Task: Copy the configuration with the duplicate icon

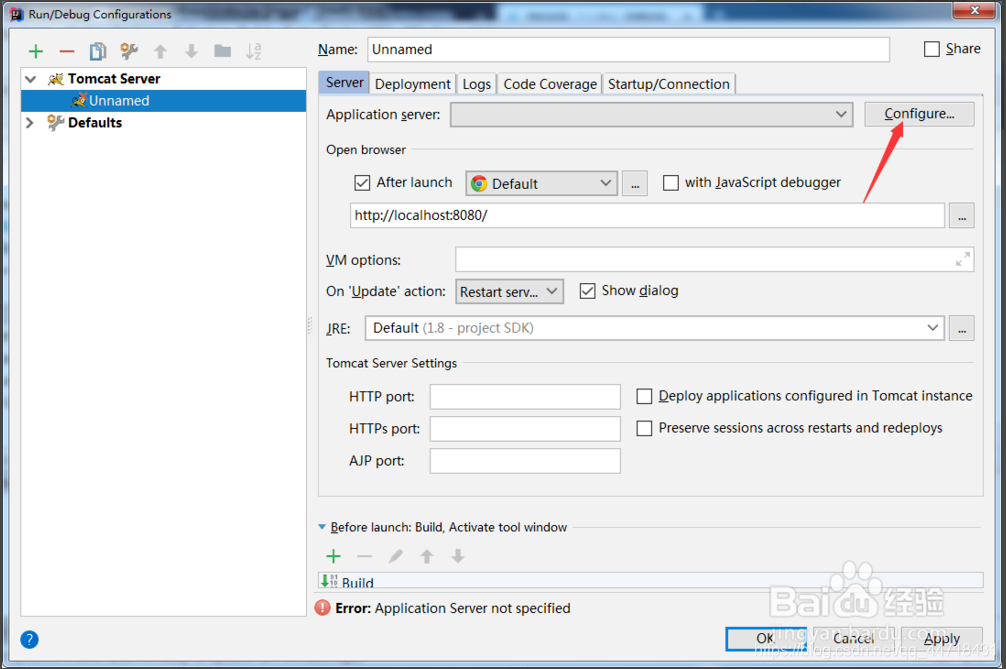Action: [98, 51]
